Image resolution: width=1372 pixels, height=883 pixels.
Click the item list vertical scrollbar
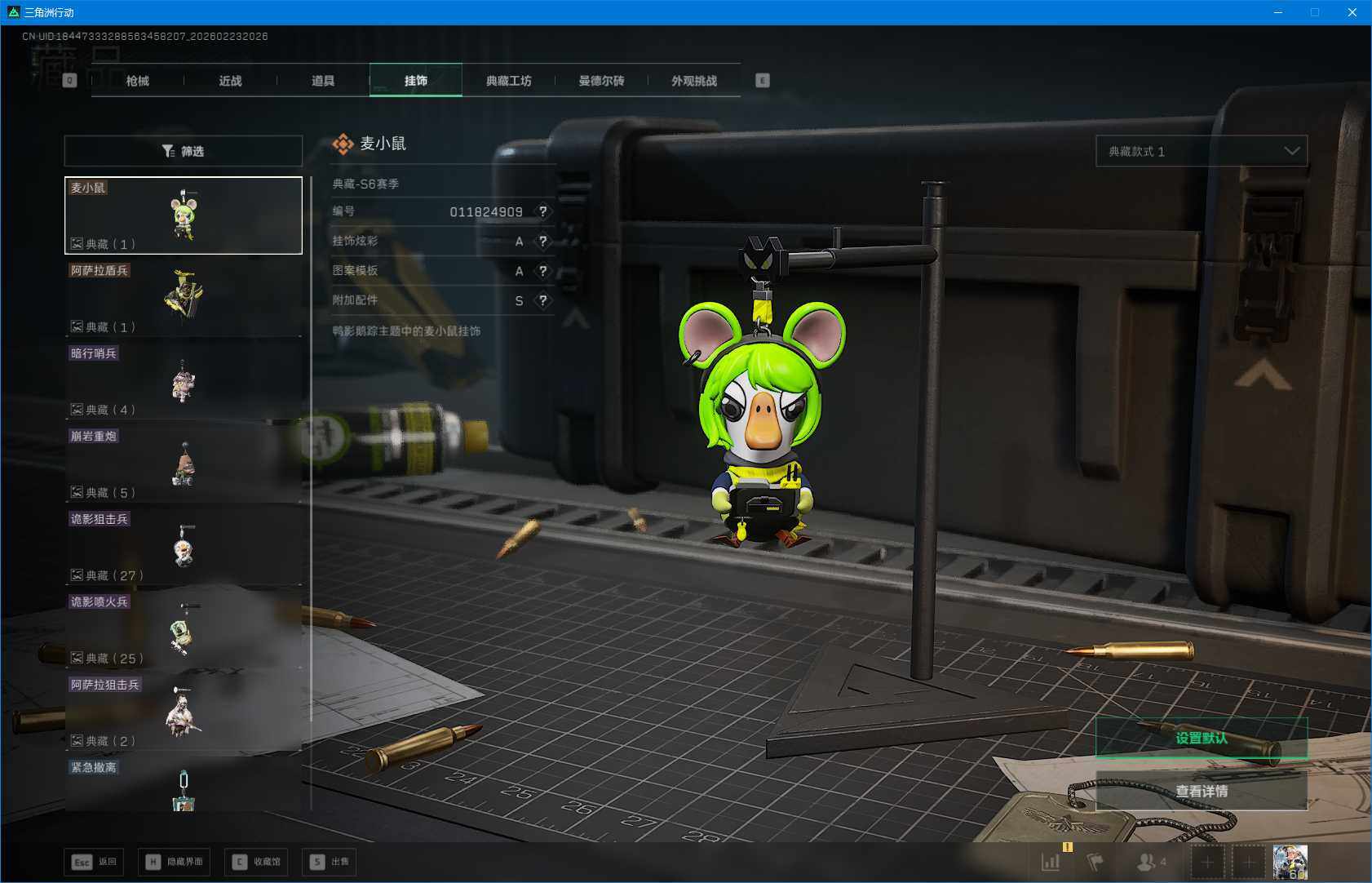coord(311,490)
